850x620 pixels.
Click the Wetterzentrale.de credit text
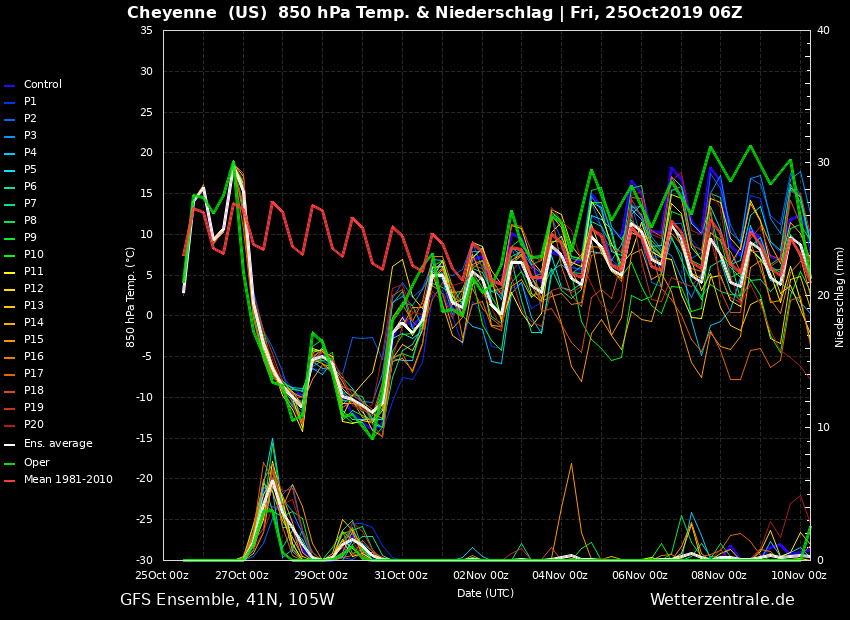tap(722, 599)
